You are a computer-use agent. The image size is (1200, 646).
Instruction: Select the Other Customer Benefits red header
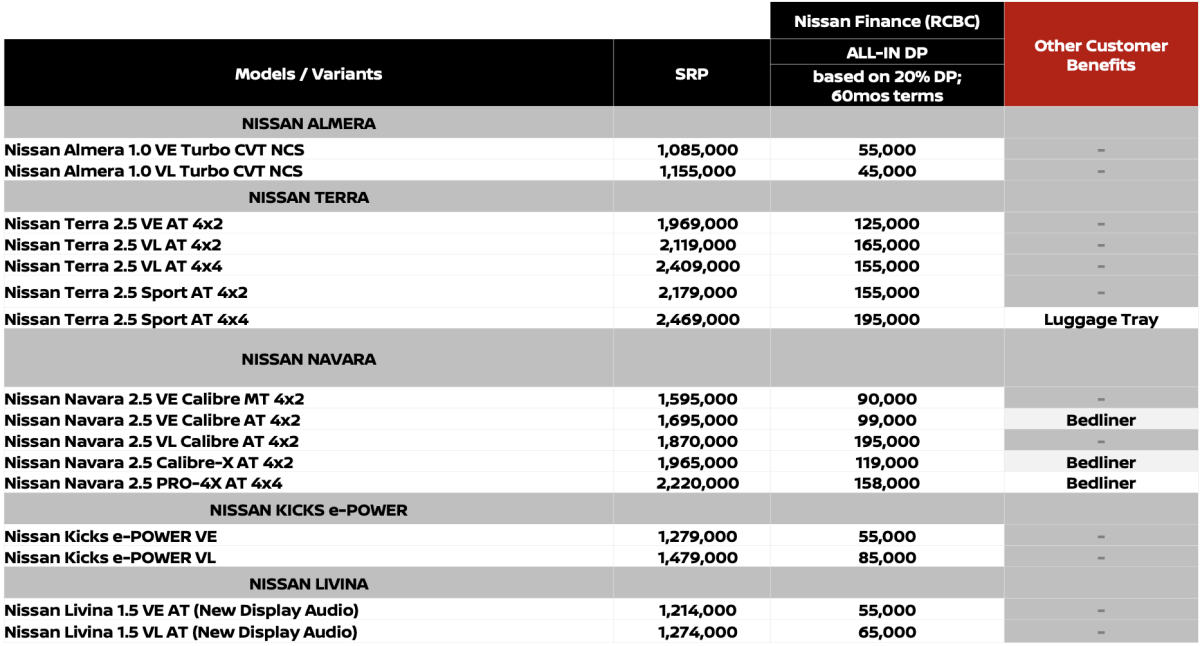click(1101, 55)
